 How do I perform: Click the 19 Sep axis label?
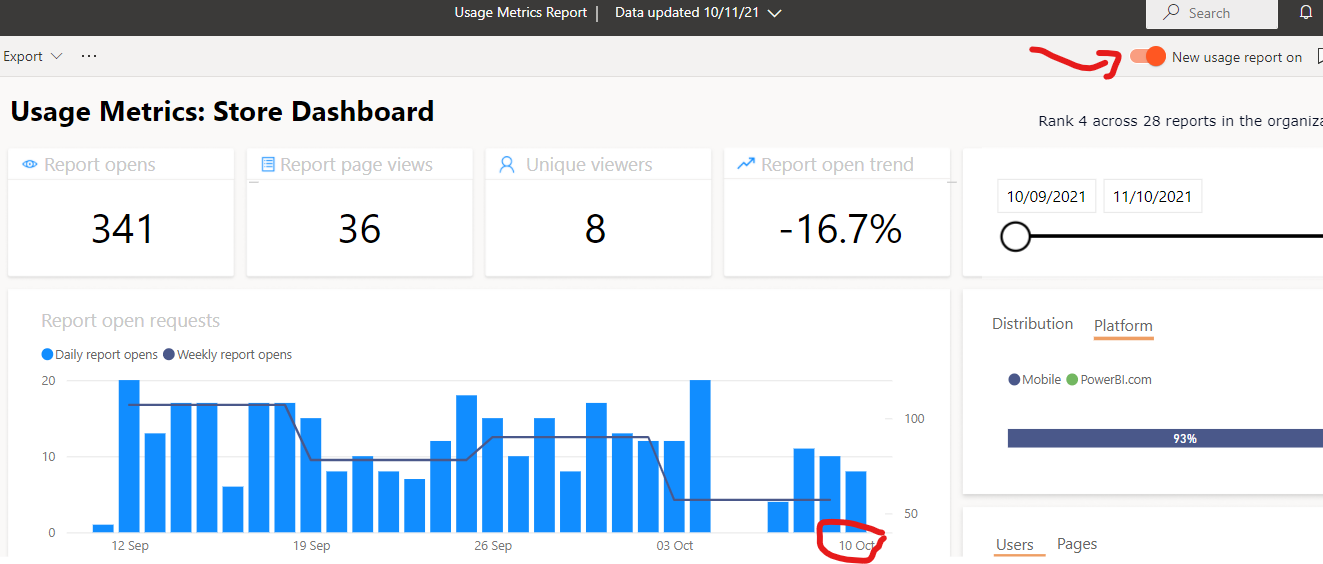click(312, 546)
